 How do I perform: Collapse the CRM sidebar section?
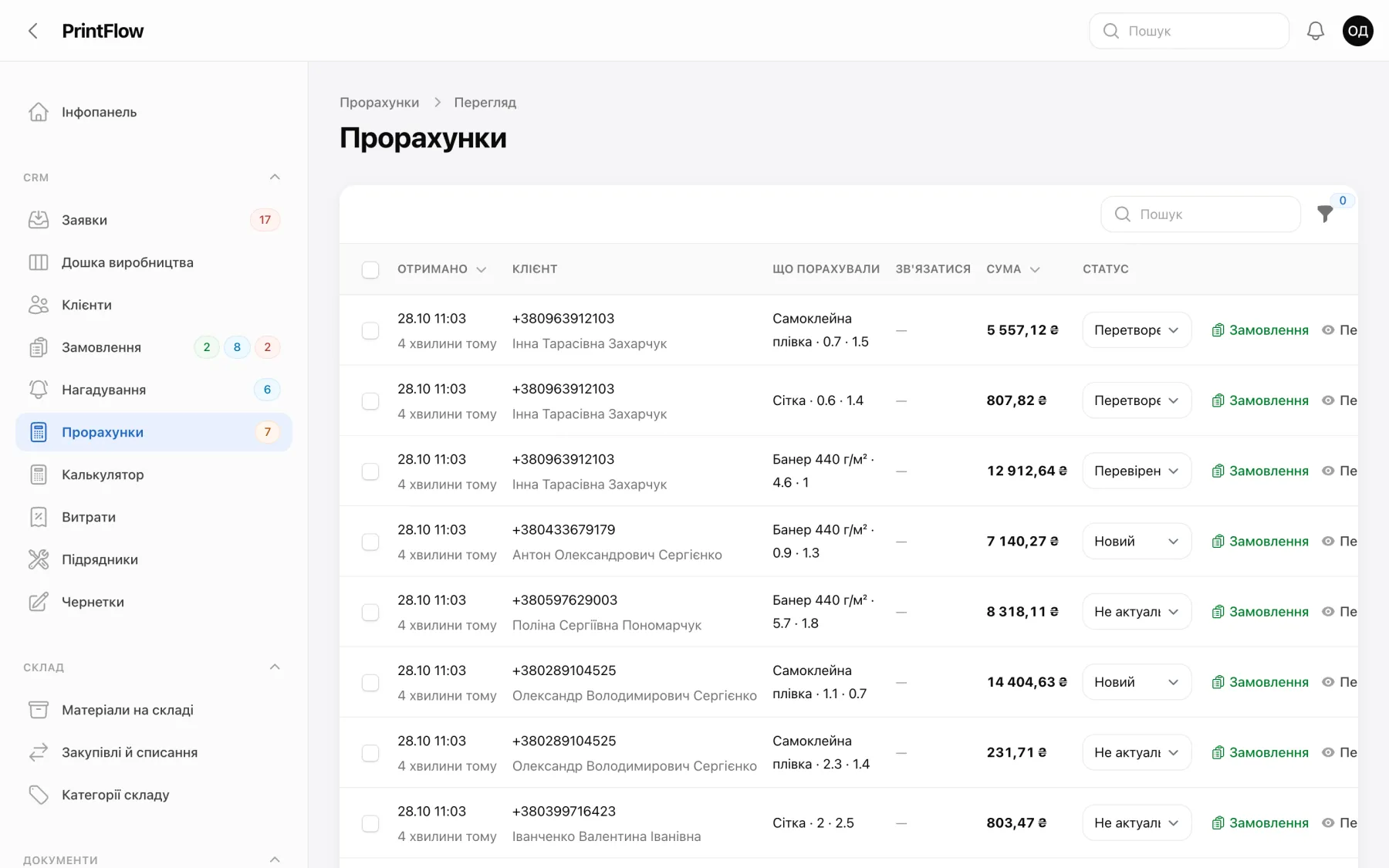[275, 177]
